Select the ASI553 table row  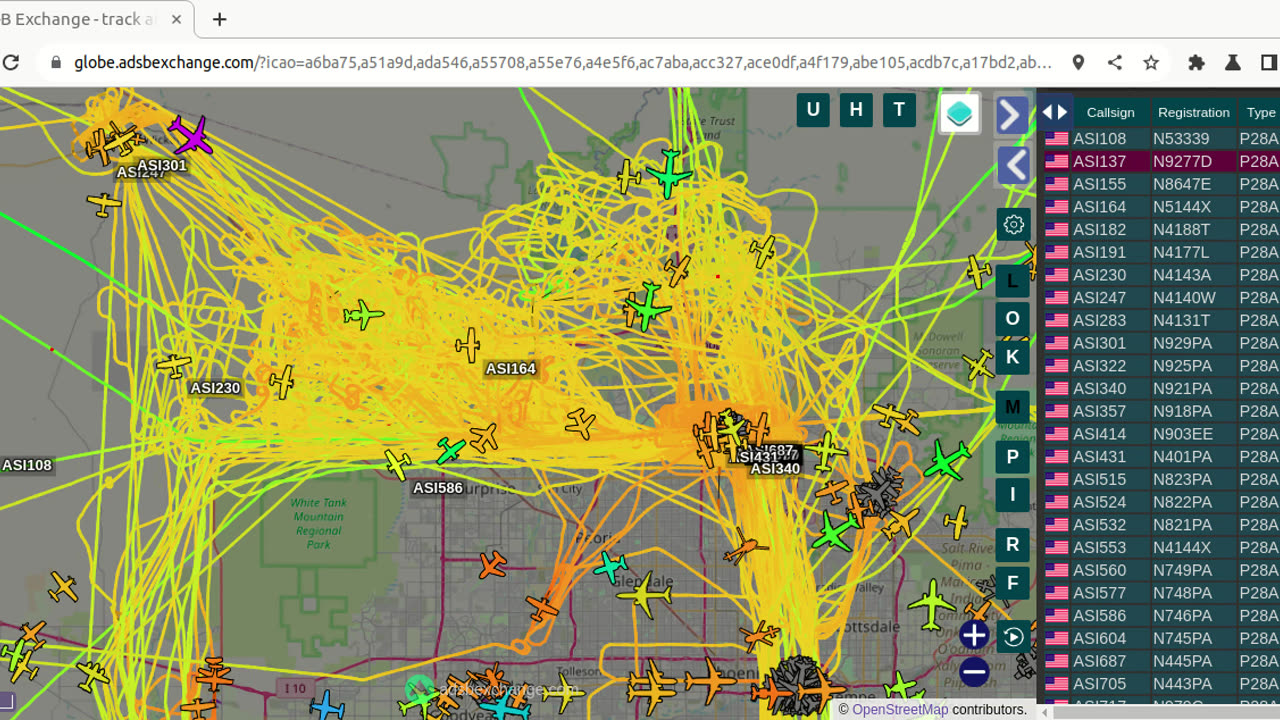[1160, 548]
